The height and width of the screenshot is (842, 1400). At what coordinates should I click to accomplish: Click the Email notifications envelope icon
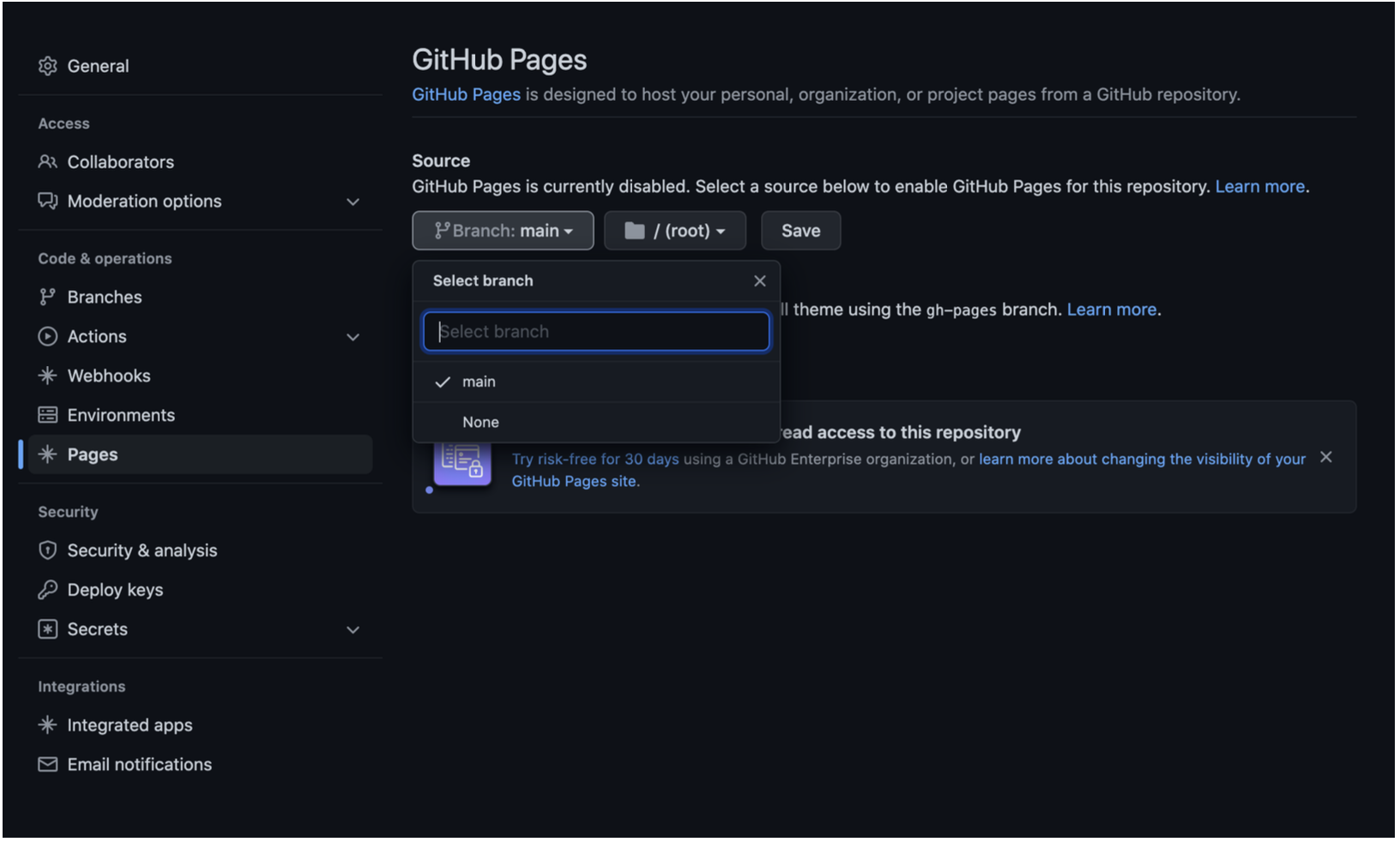point(47,765)
